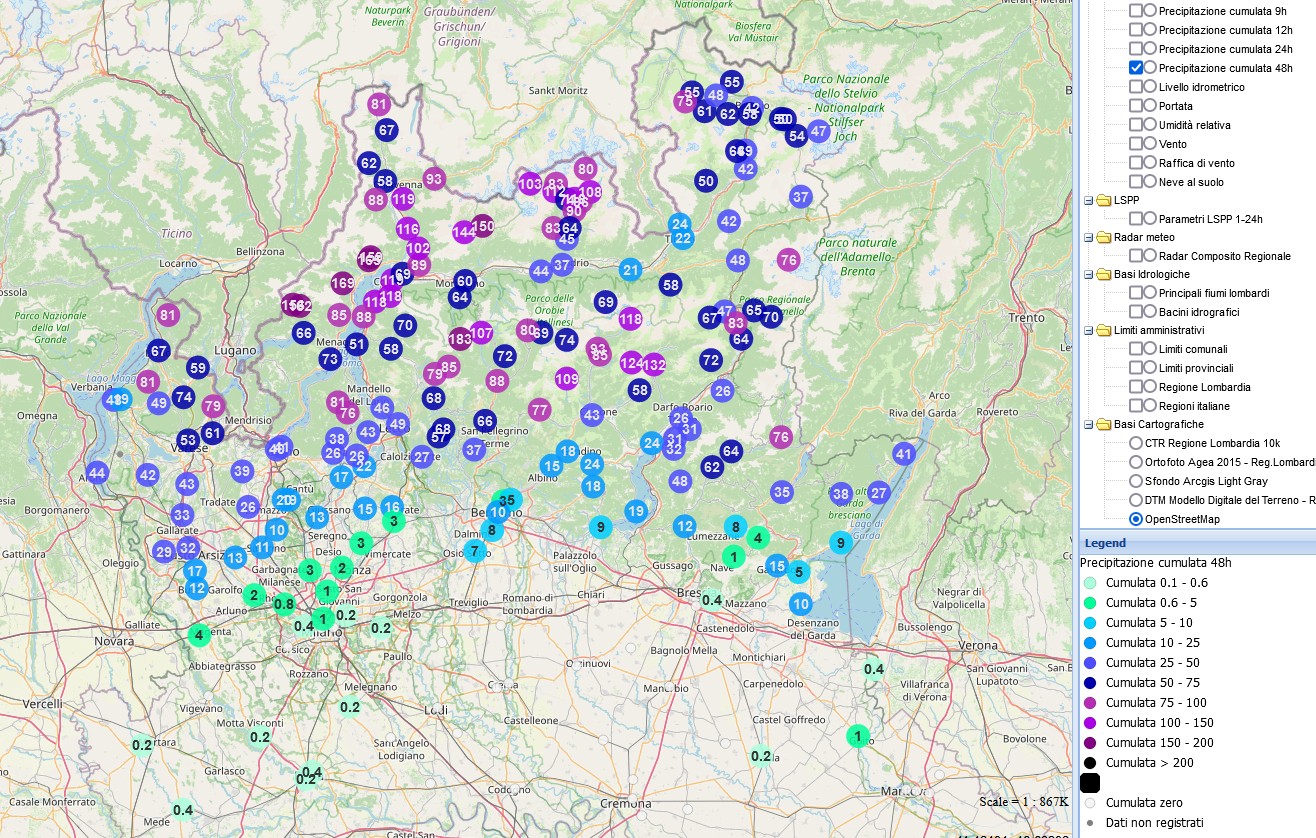Click the marker with value 109
1316x838 pixels.
(x=567, y=378)
